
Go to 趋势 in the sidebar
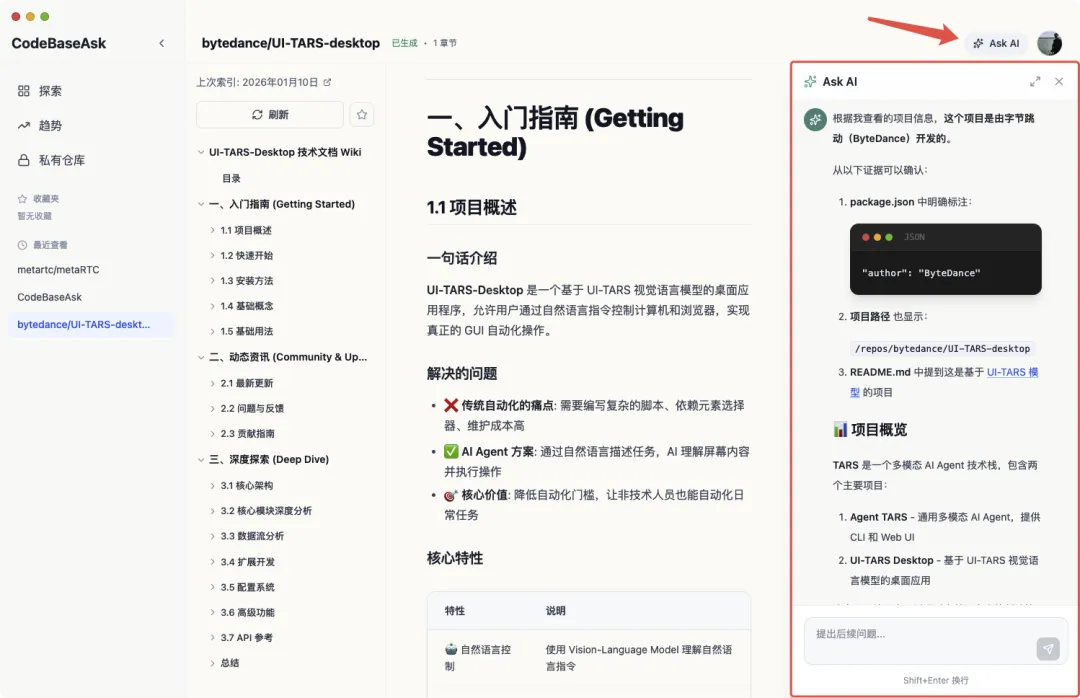(50, 125)
